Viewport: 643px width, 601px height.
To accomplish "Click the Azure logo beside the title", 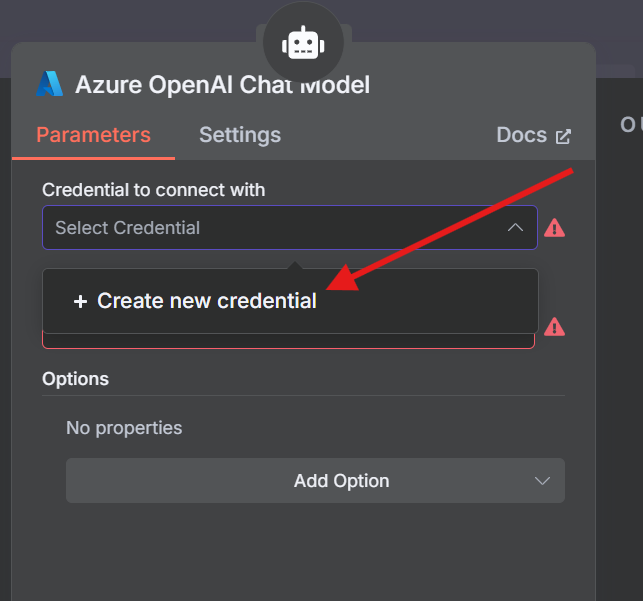I will coord(49,84).
